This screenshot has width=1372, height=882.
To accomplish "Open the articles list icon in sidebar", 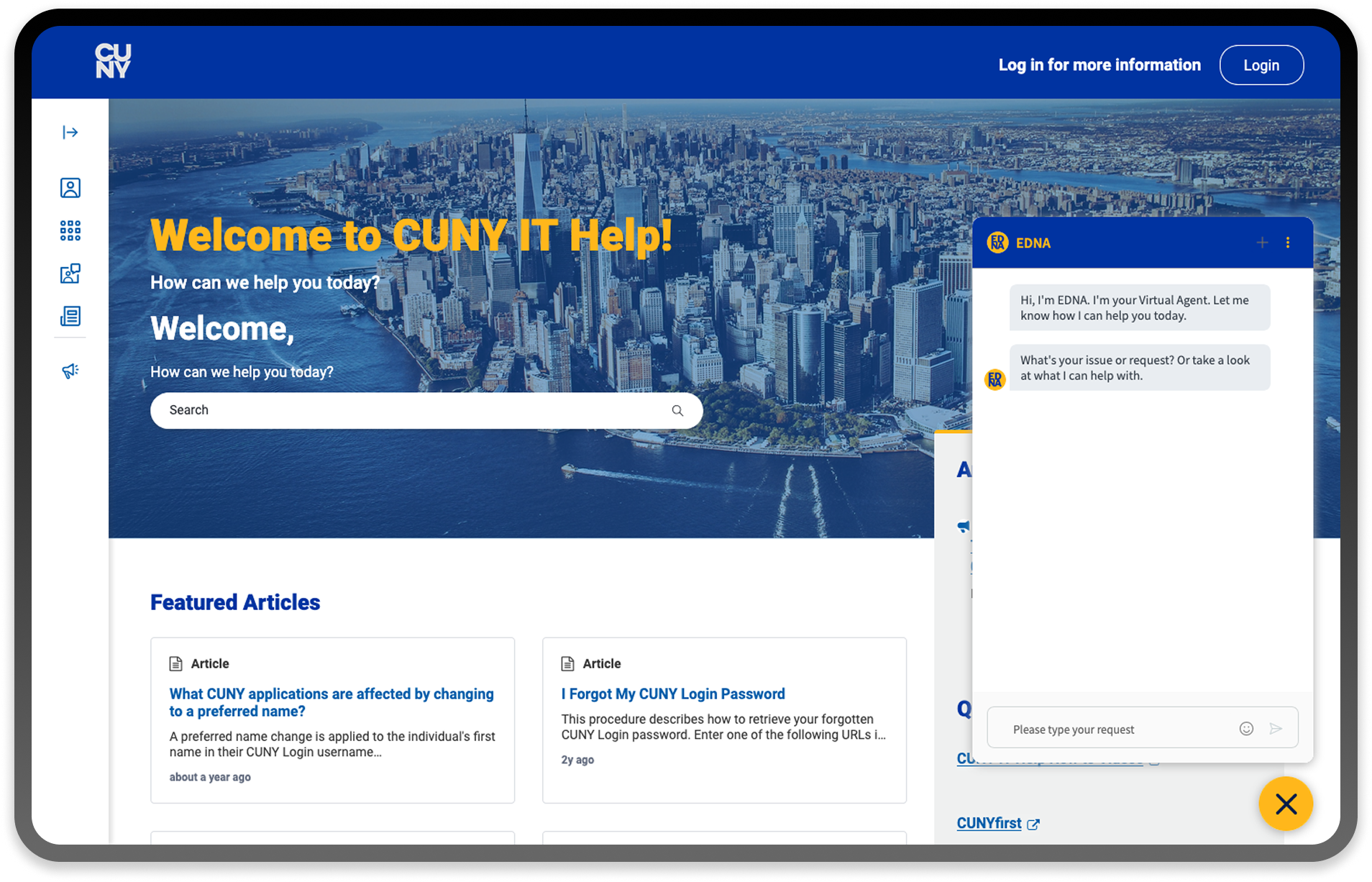I will pos(70,316).
